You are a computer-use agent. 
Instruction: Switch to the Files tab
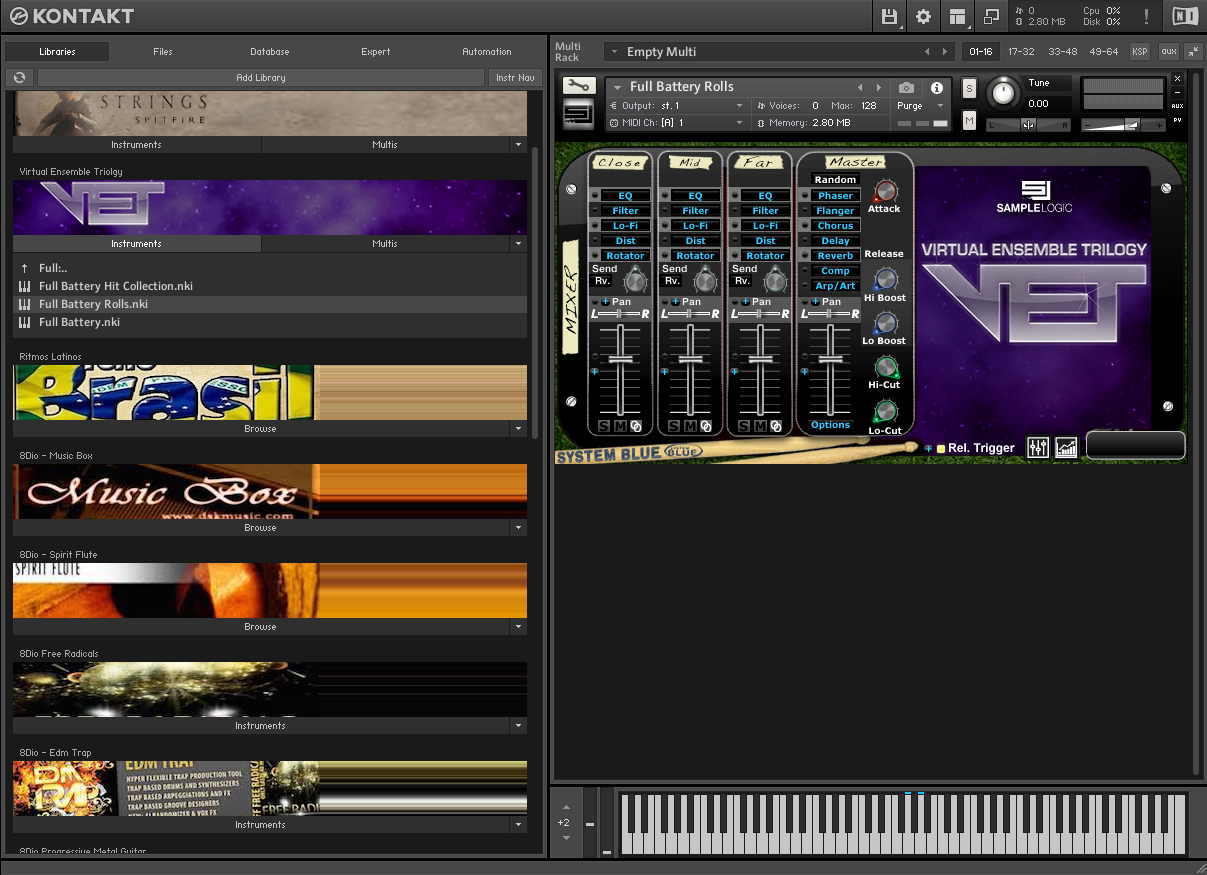pos(163,51)
